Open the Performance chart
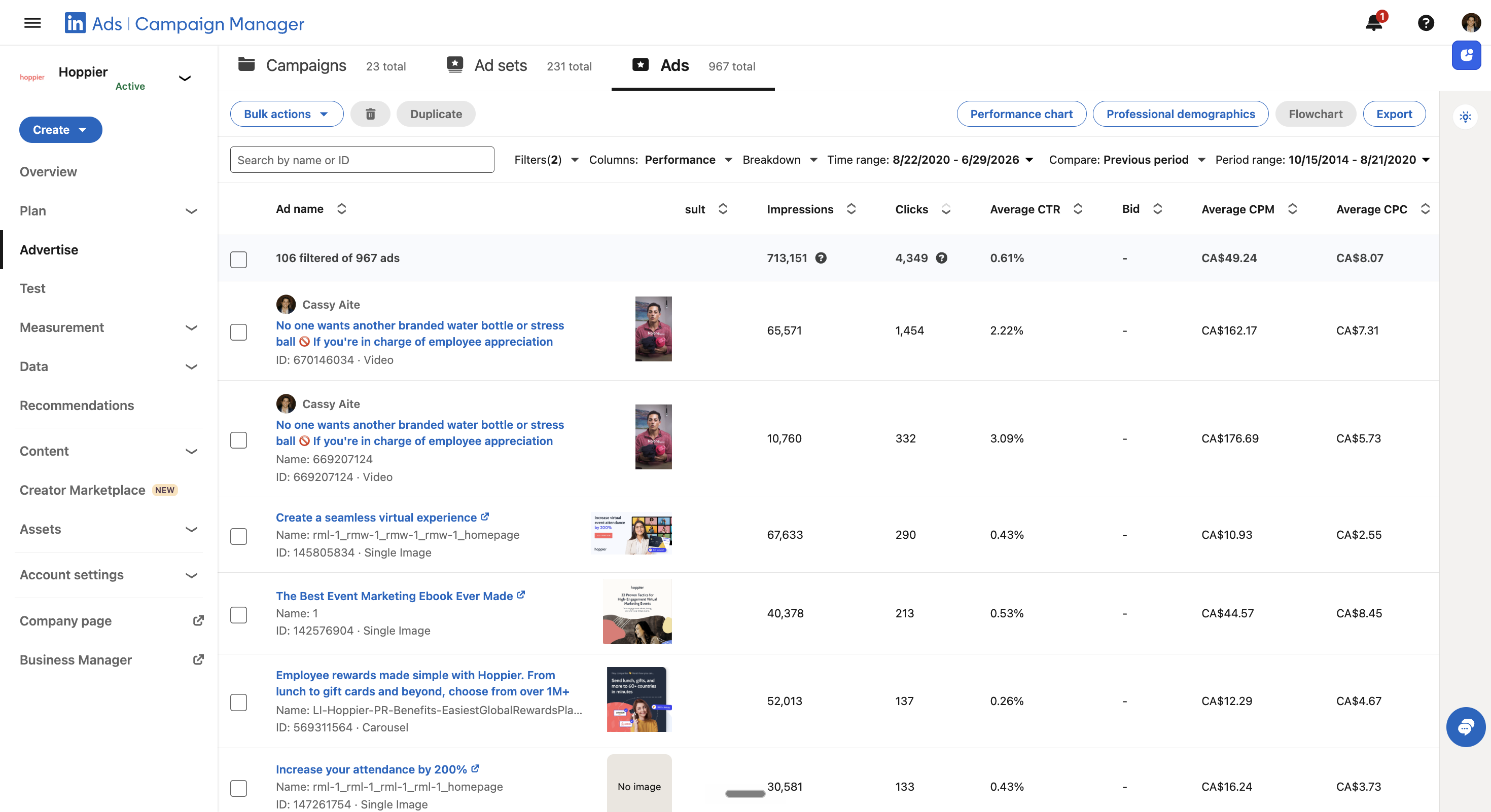The width and height of the screenshot is (1491, 812). pos(1021,114)
